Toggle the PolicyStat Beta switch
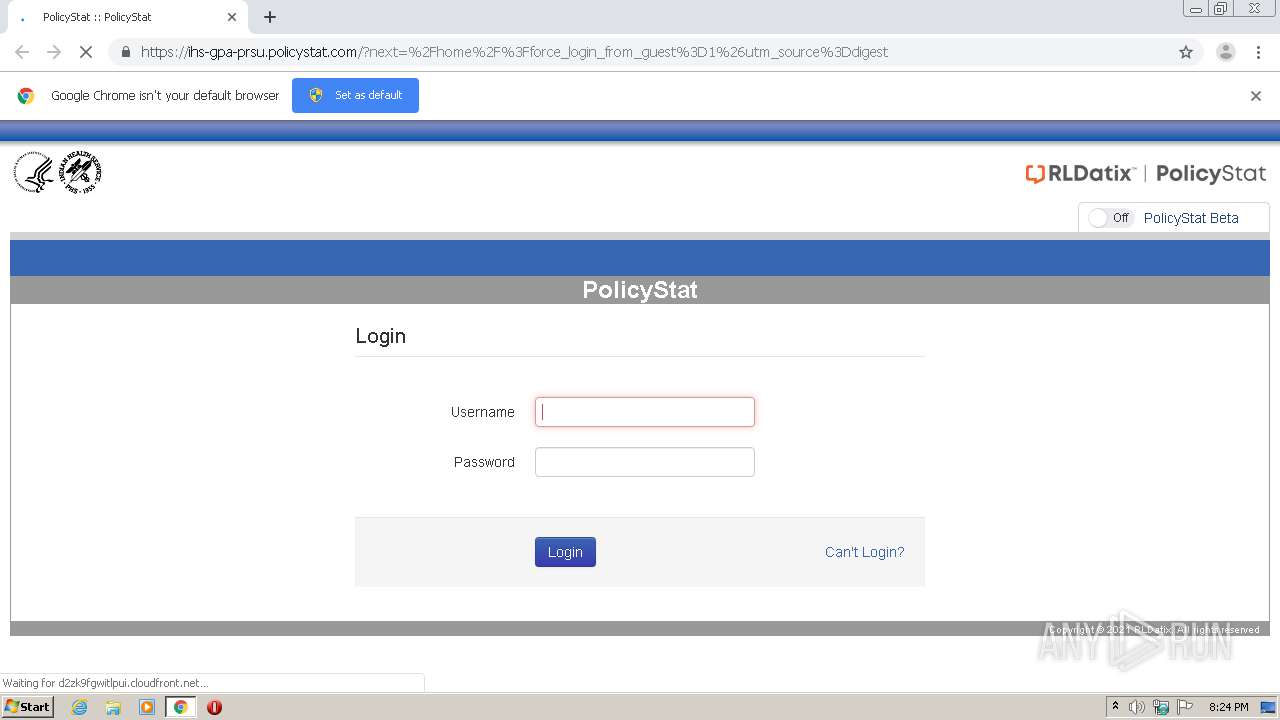This screenshot has width=1280, height=720. coord(1110,218)
